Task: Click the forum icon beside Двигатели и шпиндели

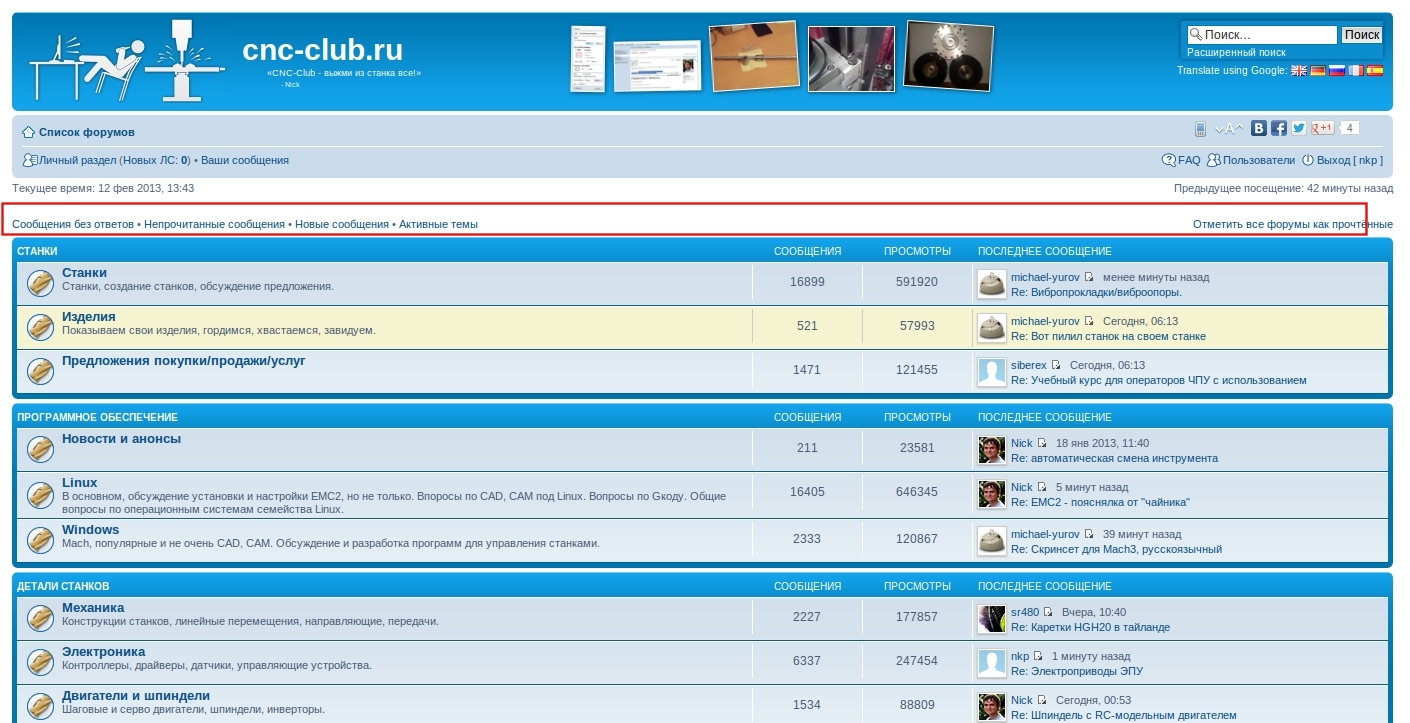Action: (41, 706)
